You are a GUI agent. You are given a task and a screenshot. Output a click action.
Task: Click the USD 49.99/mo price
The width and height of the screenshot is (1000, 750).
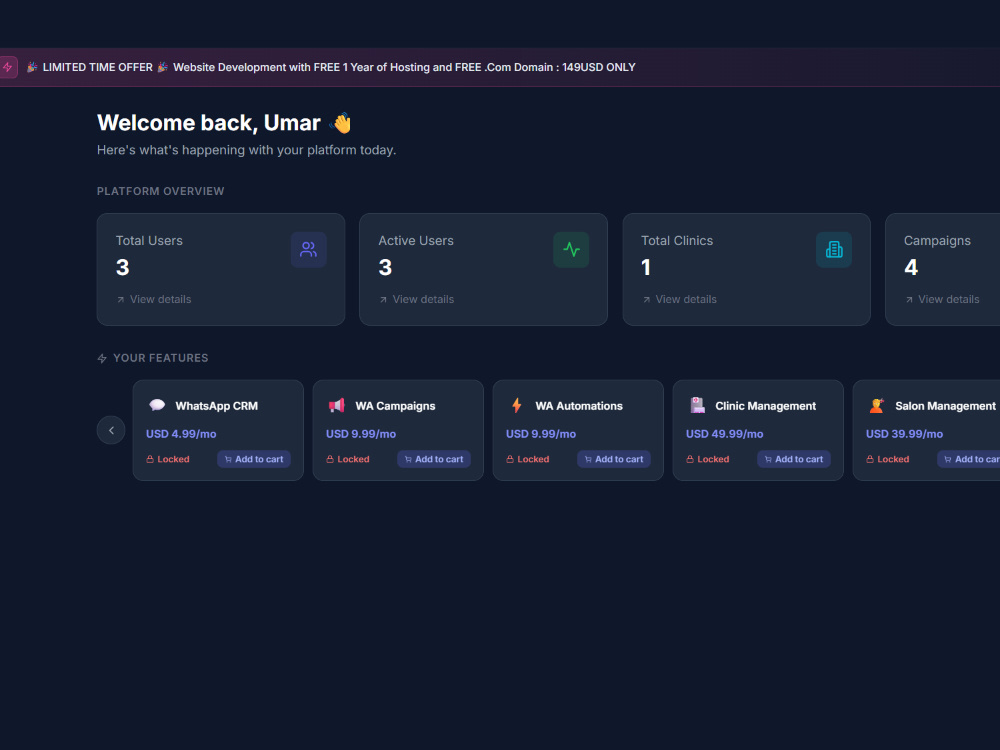724,434
